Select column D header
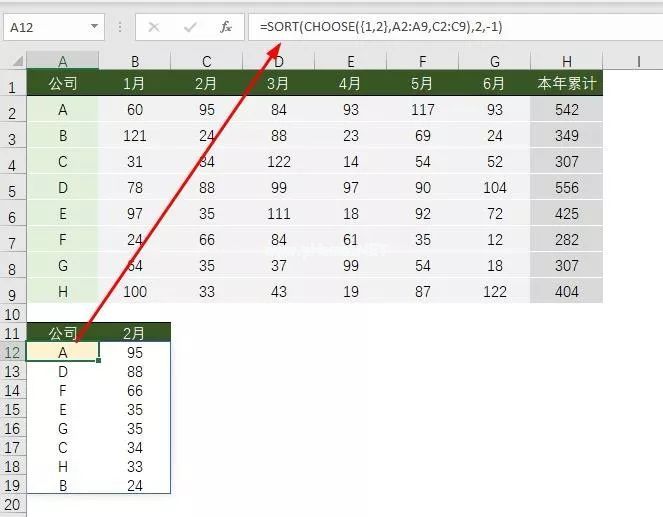 click(278, 62)
